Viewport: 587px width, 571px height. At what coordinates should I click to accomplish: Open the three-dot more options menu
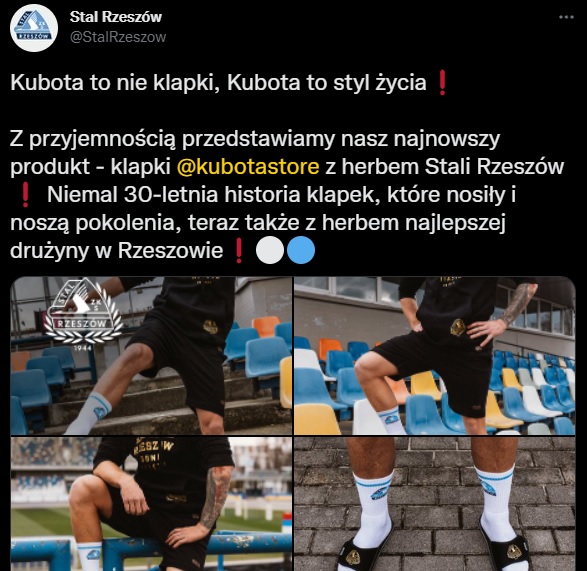coord(566,17)
